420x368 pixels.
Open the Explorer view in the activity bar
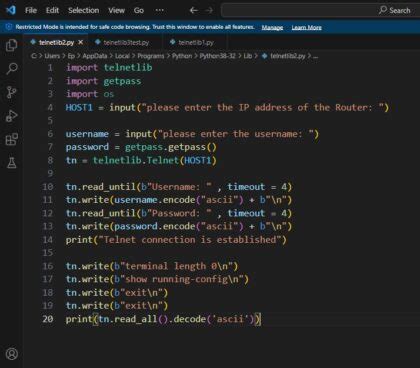click(12, 45)
